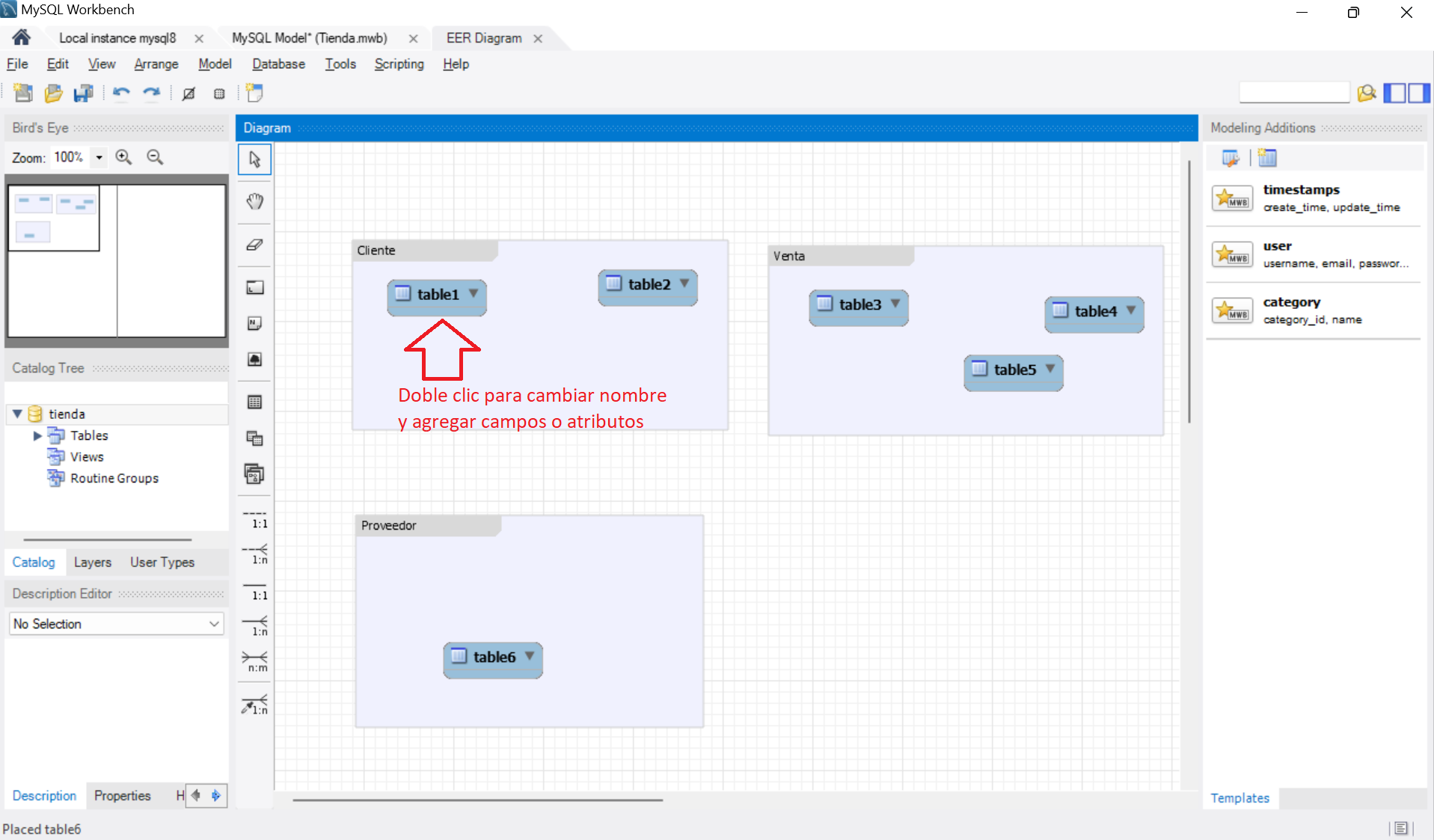This screenshot has height=840, width=1434.
Task: Expand table5 column list arrow
Action: [x=1050, y=369]
